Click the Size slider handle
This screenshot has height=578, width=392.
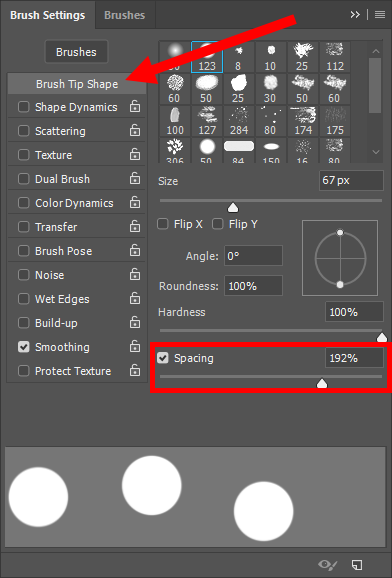[x=233, y=208]
